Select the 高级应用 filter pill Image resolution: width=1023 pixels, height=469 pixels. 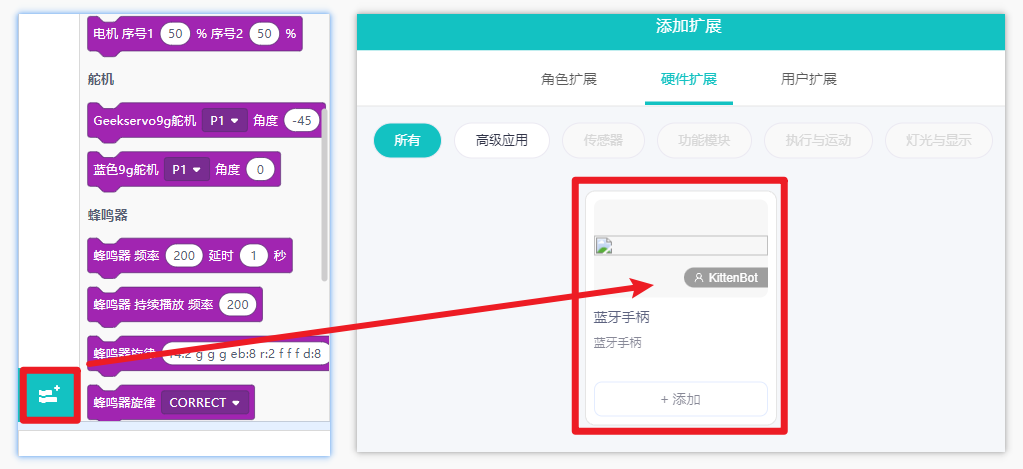pyautogui.click(x=502, y=140)
